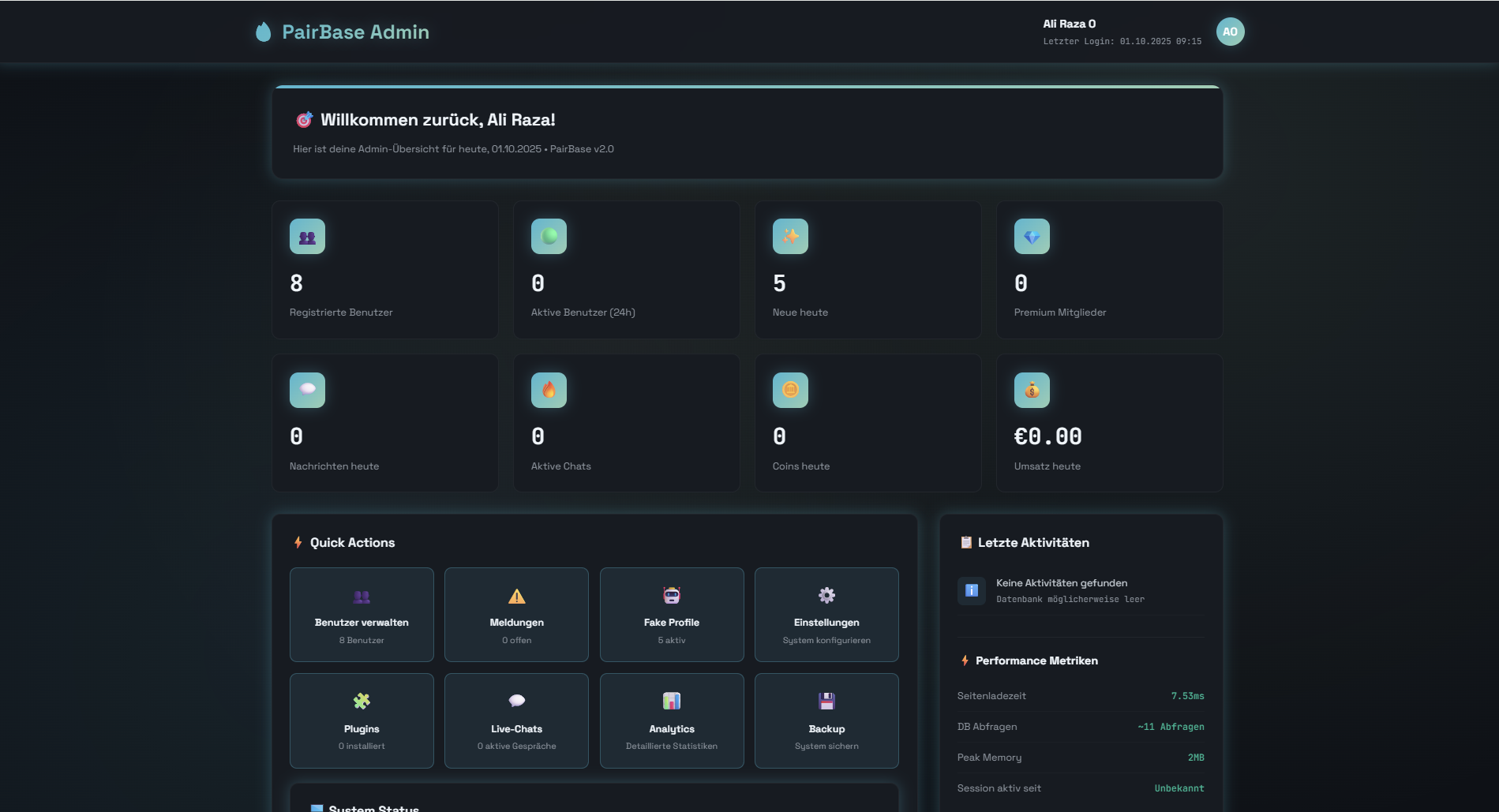Click the Nachrichten heute speech bubble icon
The width and height of the screenshot is (1499, 812).
307,390
